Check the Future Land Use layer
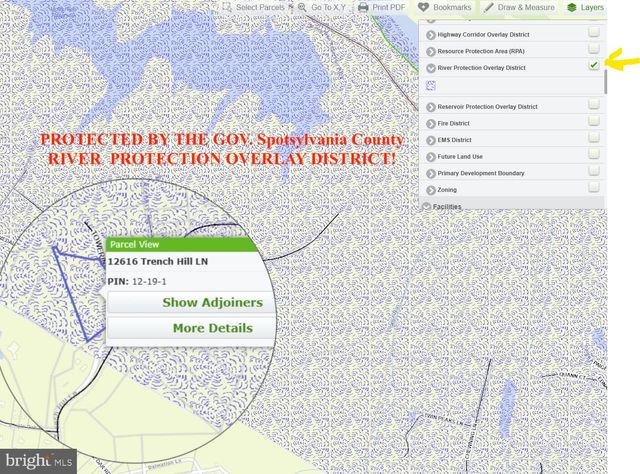Image resolution: width=640 pixels, height=474 pixels. [x=594, y=154]
